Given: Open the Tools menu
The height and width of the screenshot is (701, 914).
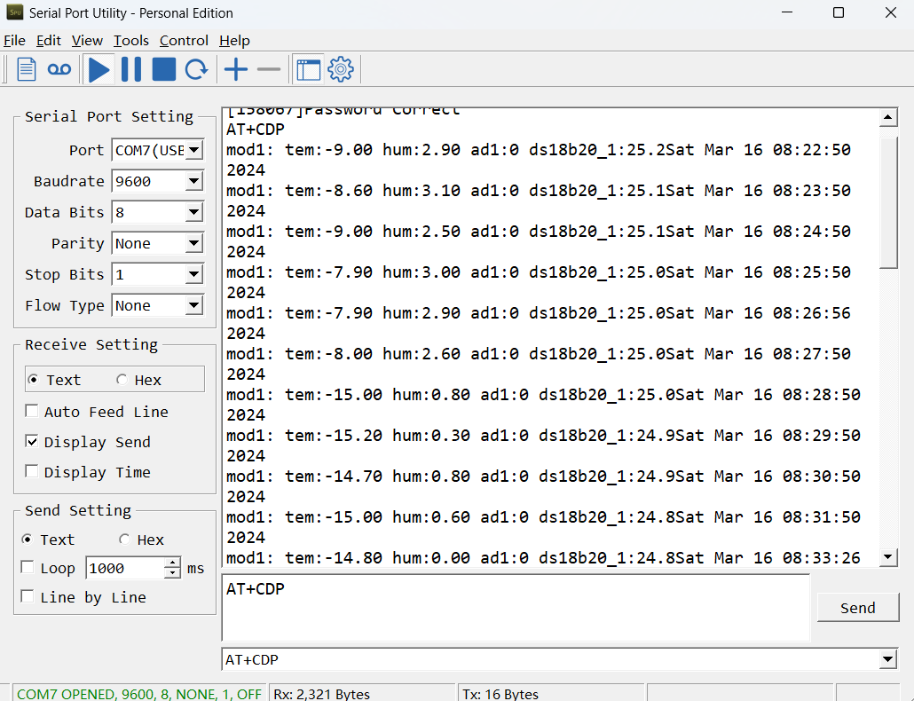Looking at the screenshot, I should point(131,40).
